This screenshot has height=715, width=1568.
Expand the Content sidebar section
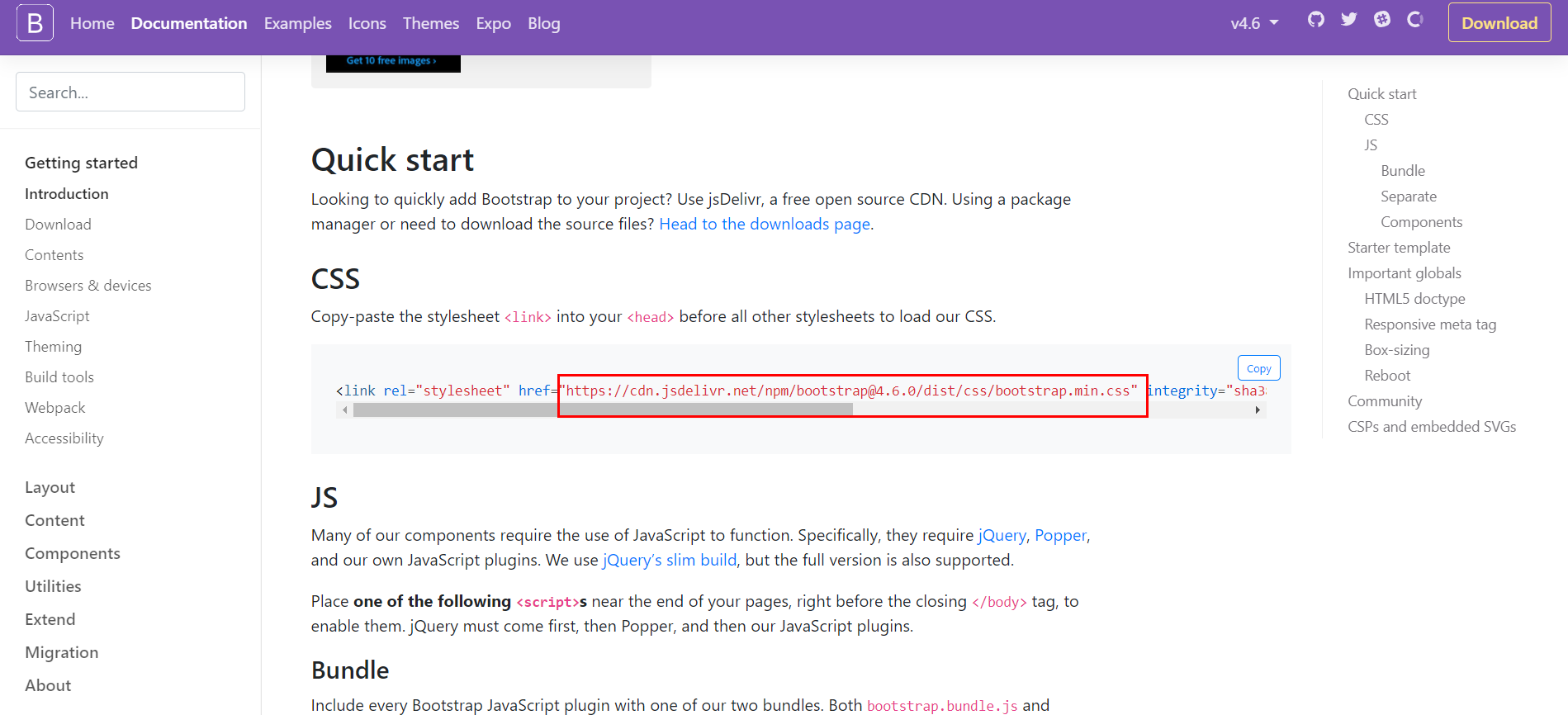pyautogui.click(x=54, y=520)
